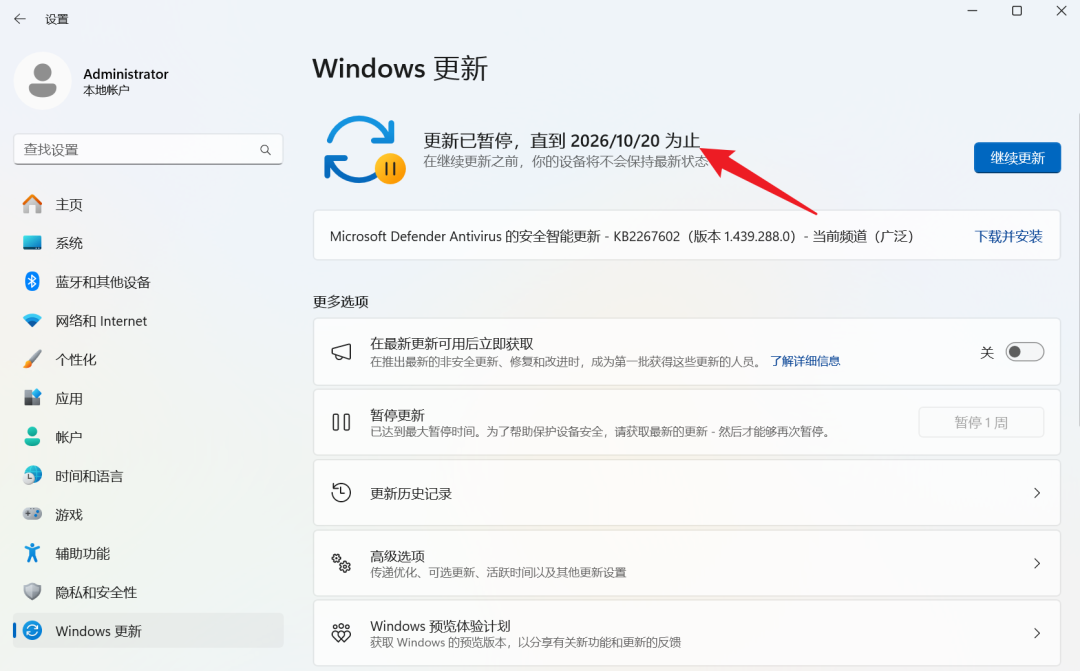Viewport: 1080px width, 671px height.
Task: Click the 个性化 paintbrush icon
Action: (33, 359)
